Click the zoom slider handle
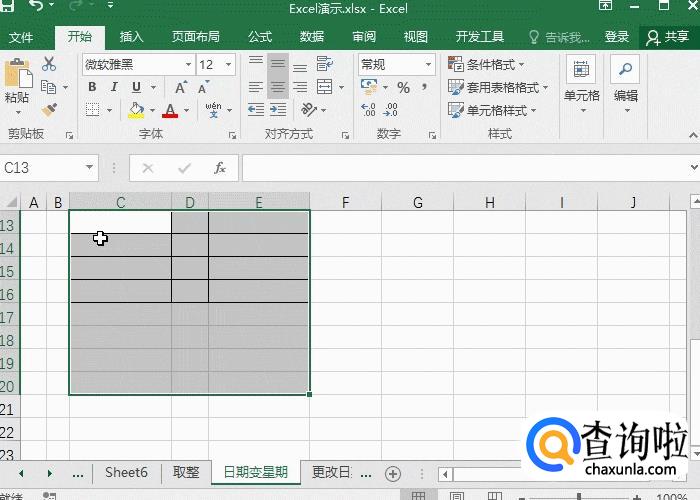The width and height of the screenshot is (700, 500). coord(579,496)
